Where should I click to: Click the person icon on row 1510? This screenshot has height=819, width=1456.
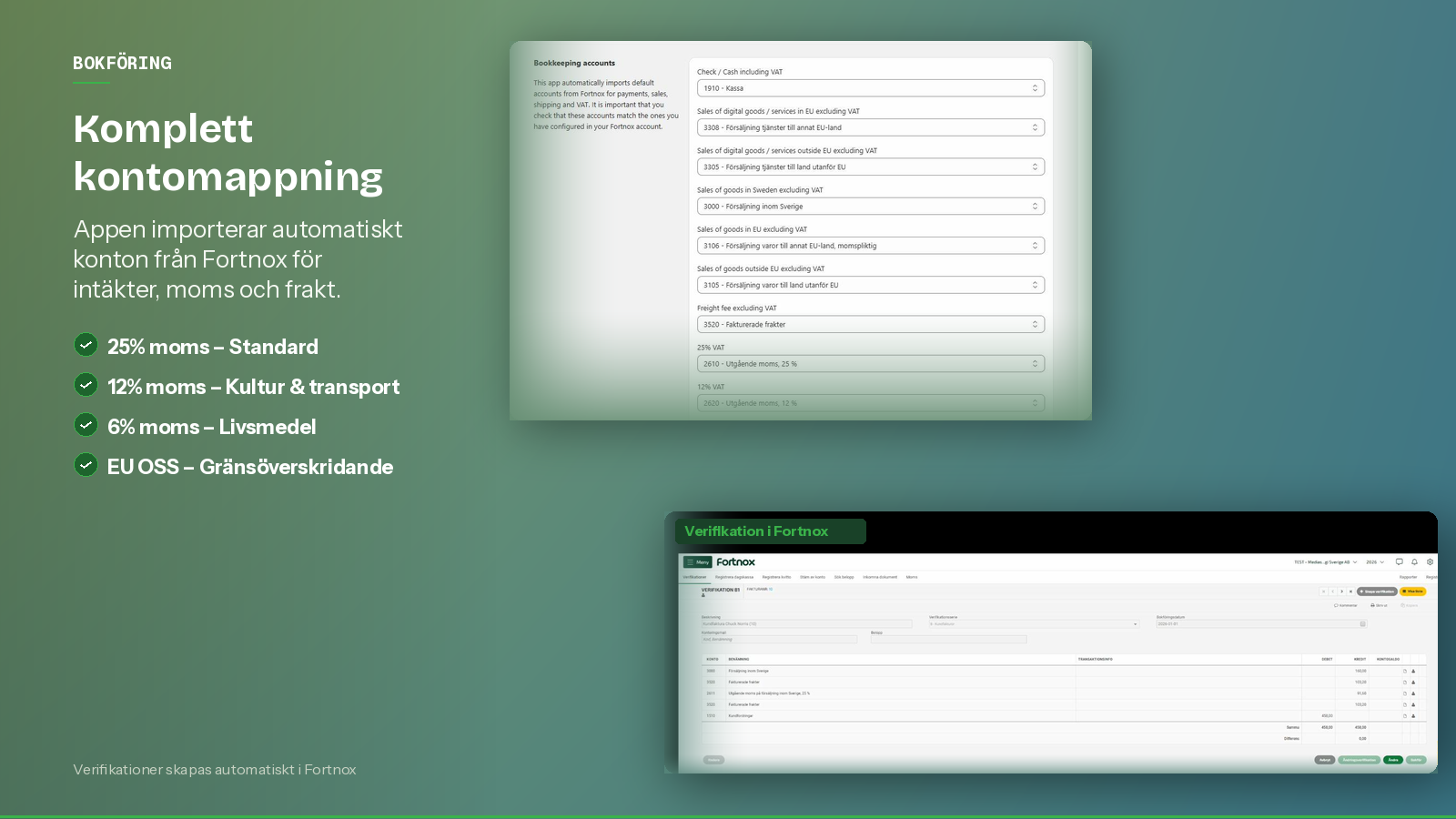(x=1413, y=716)
